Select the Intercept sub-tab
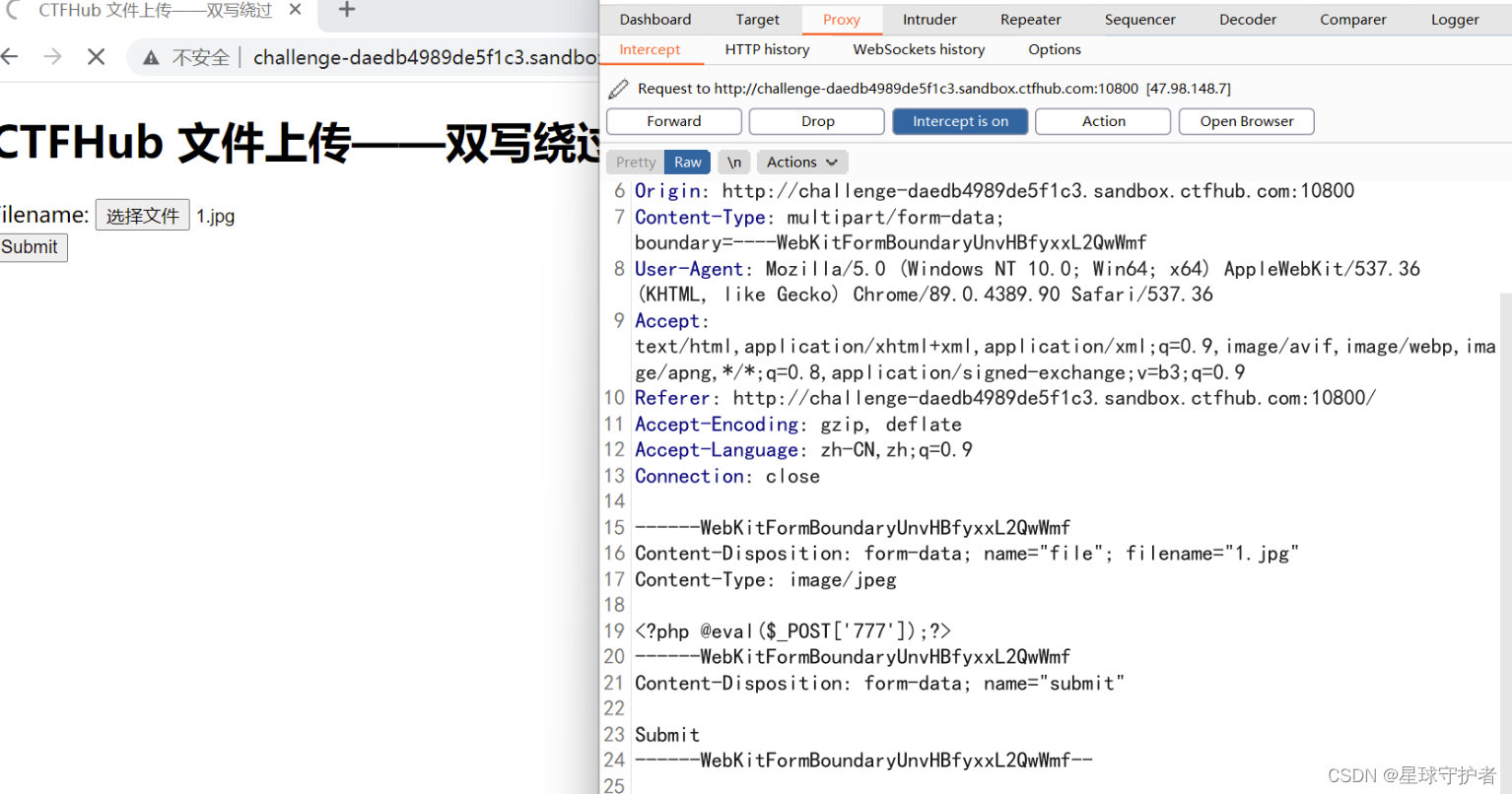This screenshot has width=1512, height=794. (x=650, y=49)
